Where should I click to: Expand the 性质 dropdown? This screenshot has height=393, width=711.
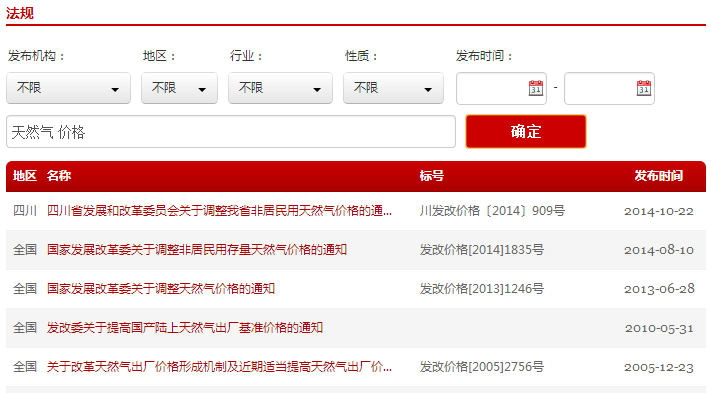[x=393, y=88]
